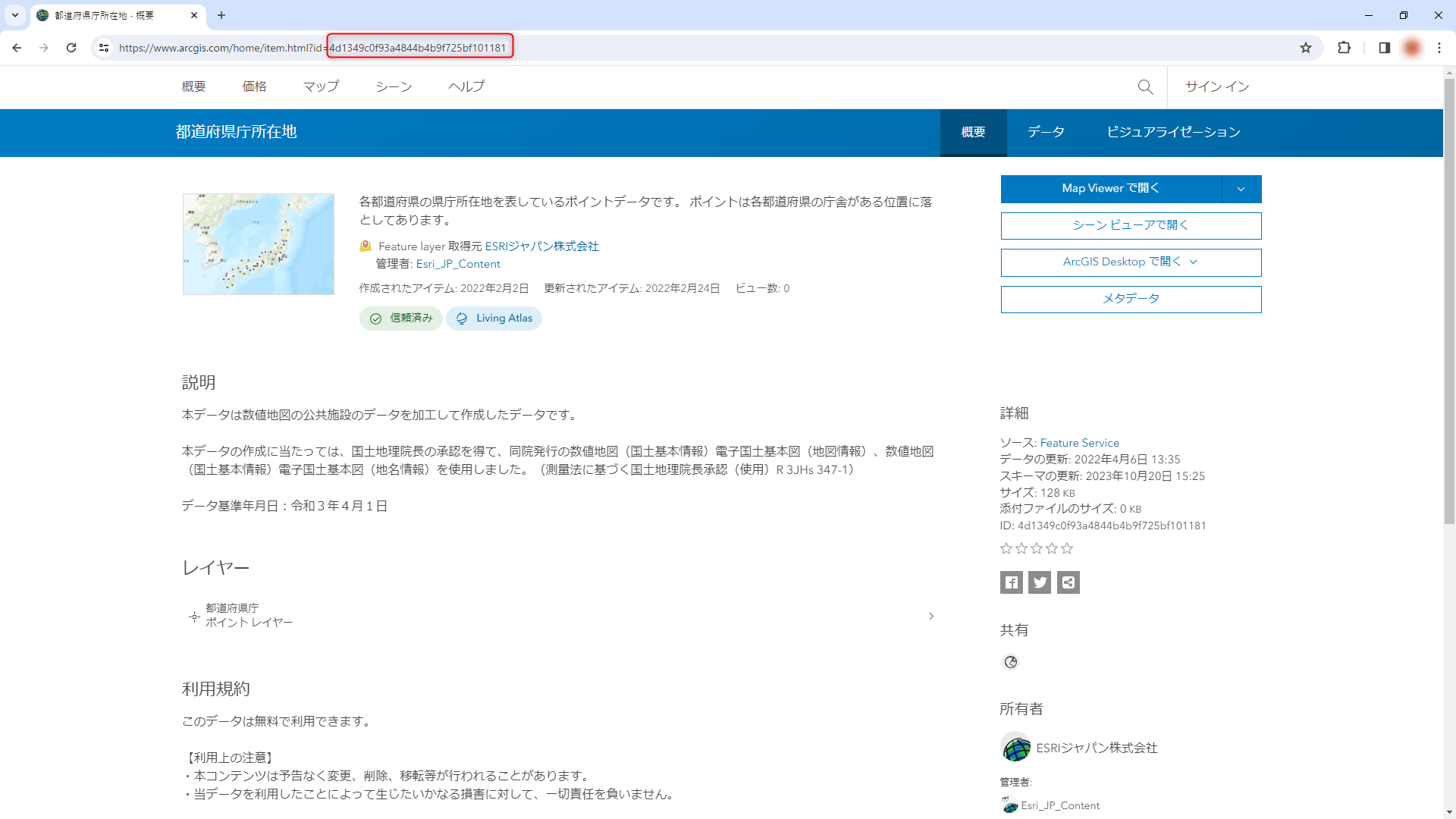The image size is (1456, 819).
Task: Open the item map thumbnail
Action: pyautogui.click(x=259, y=244)
